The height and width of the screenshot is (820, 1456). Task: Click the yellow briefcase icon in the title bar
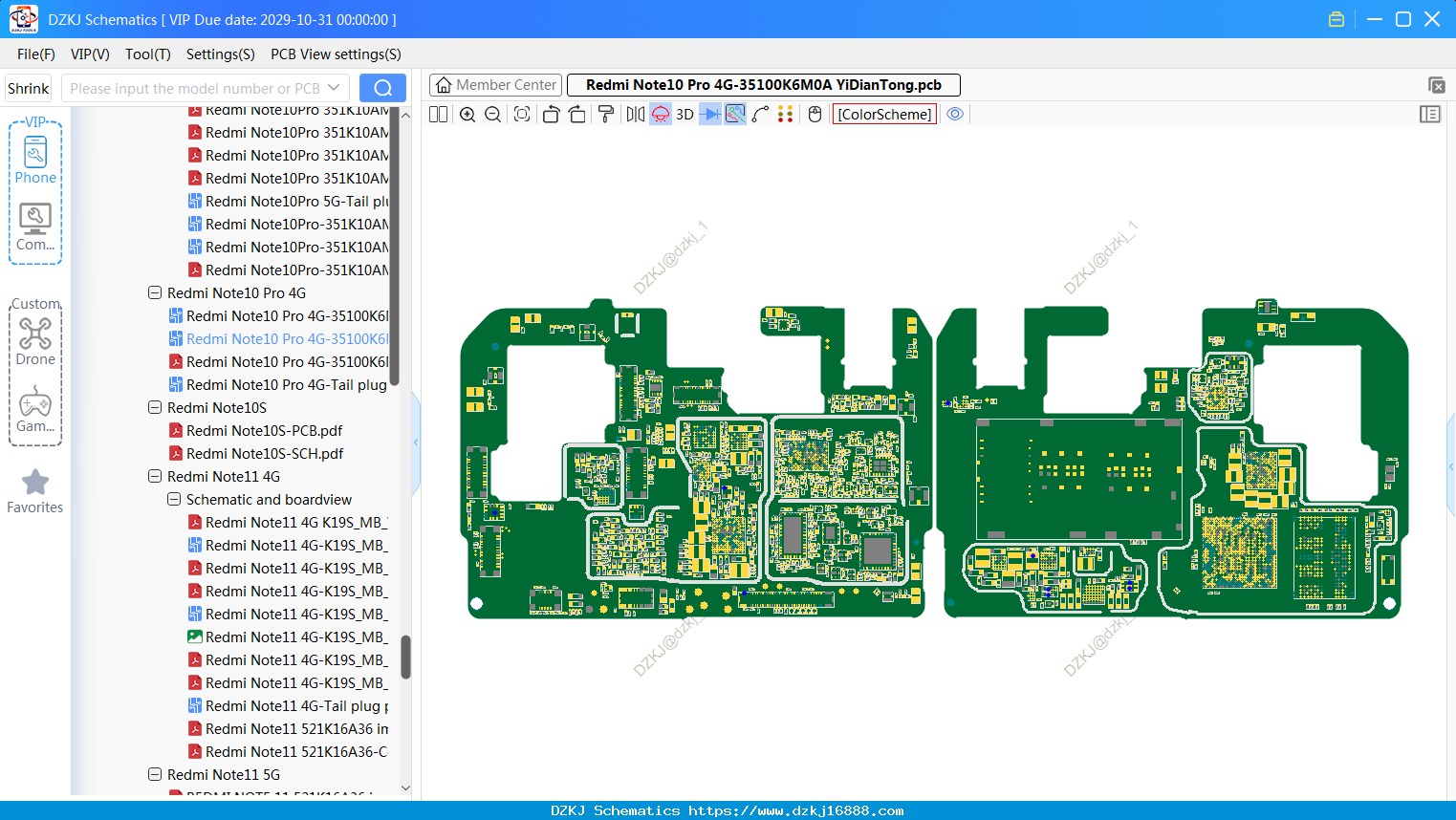pos(1336,19)
